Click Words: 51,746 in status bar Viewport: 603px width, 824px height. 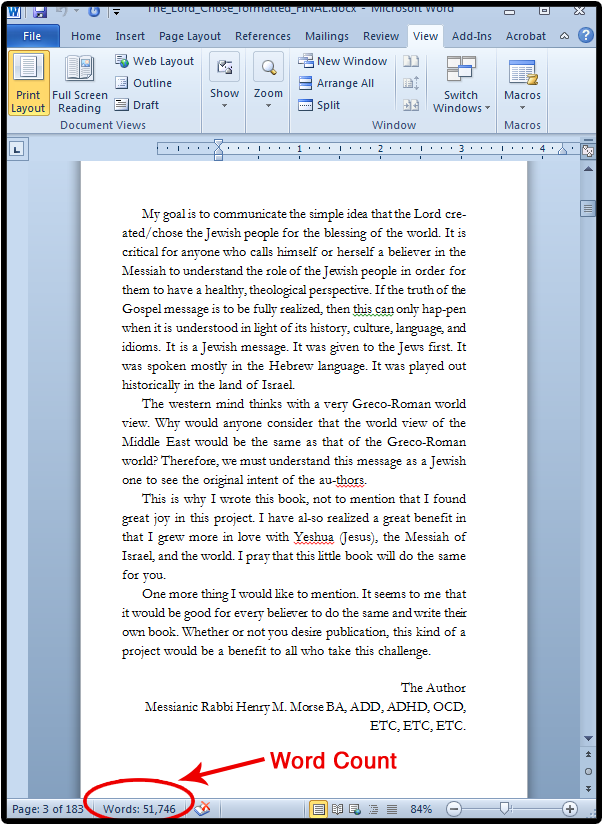(x=139, y=809)
